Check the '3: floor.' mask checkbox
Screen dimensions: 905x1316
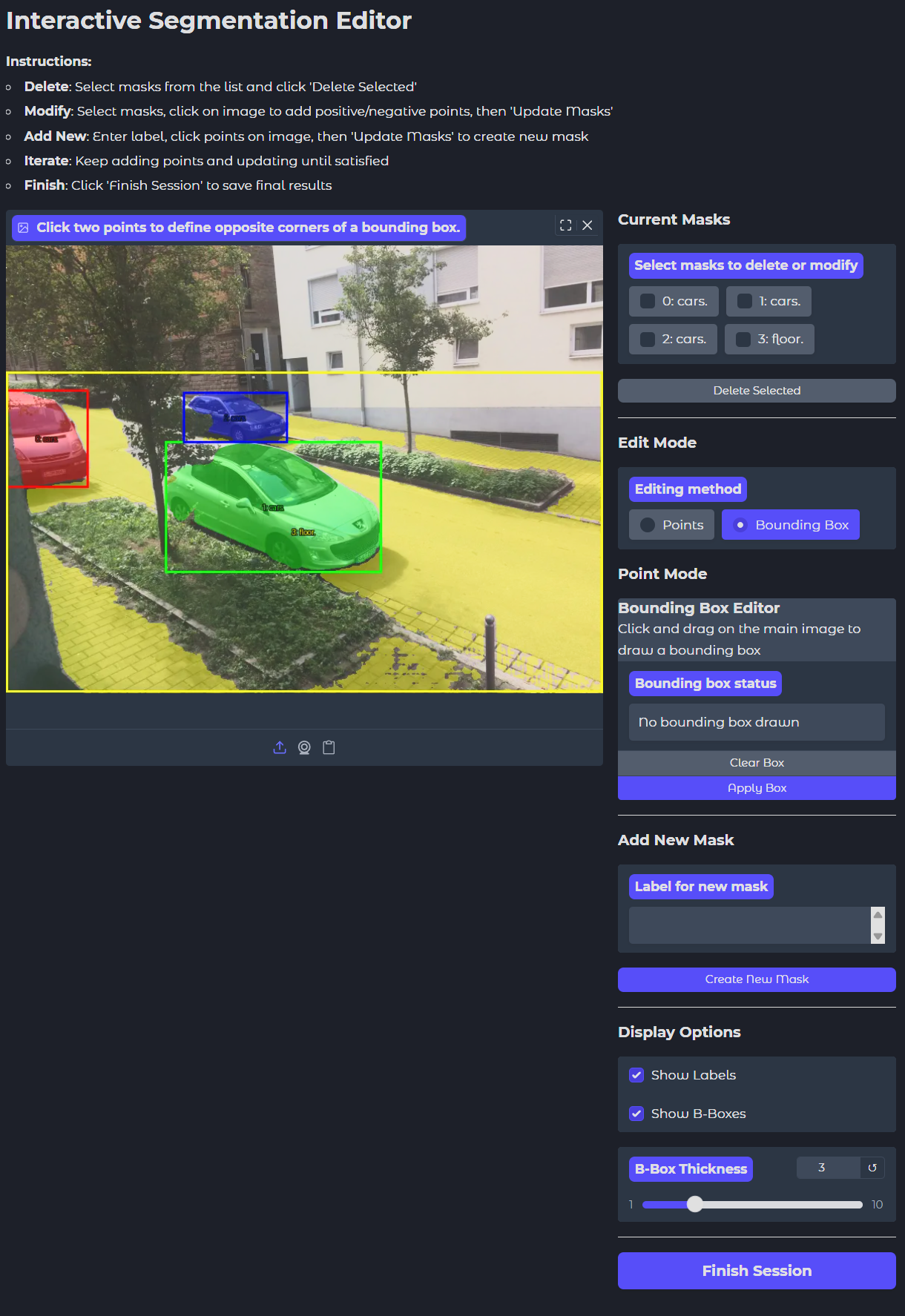pyautogui.click(x=743, y=339)
